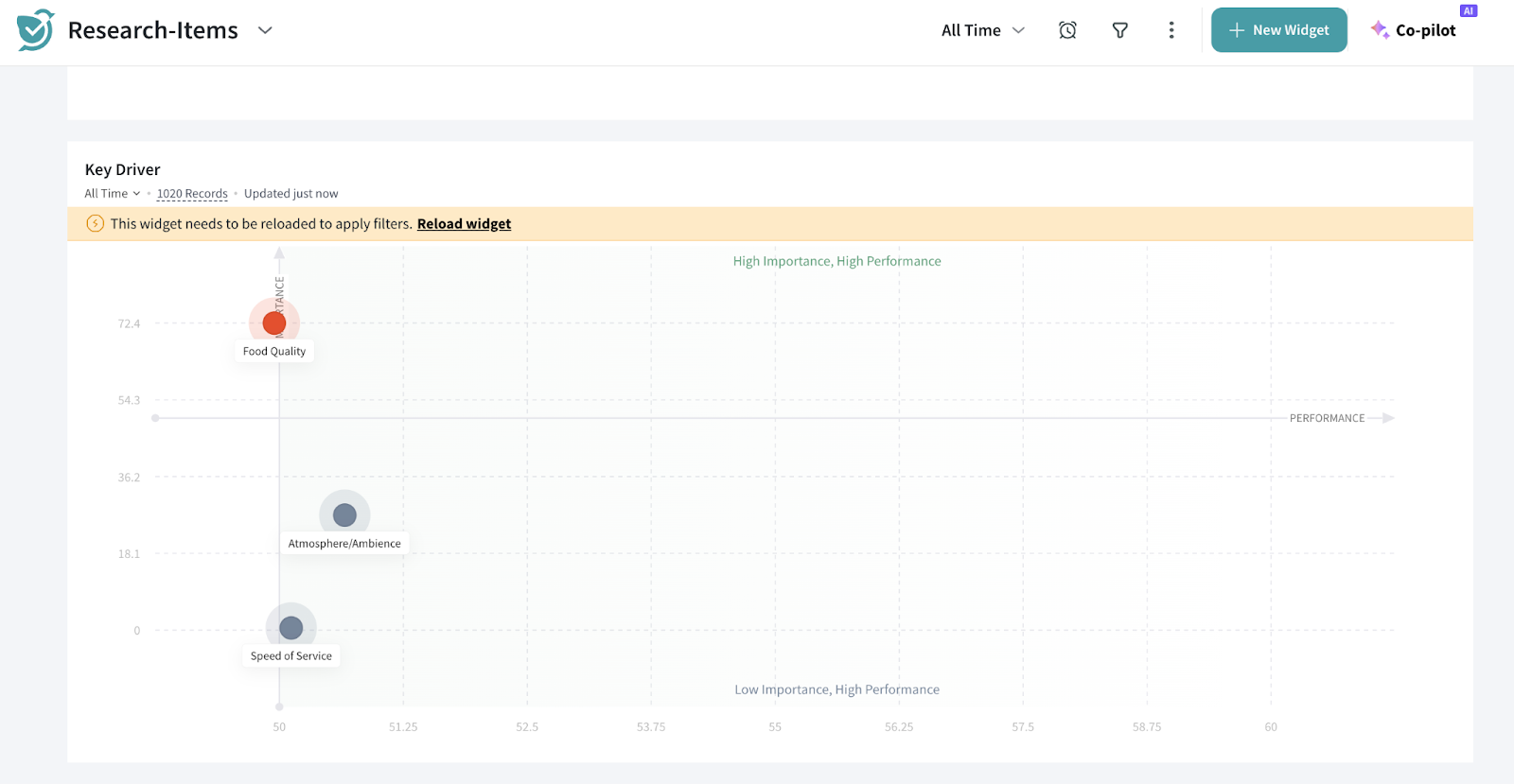Screen dimensions: 1514x784
Task: Click the Research-Items dashboard title
Action: (153, 30)
